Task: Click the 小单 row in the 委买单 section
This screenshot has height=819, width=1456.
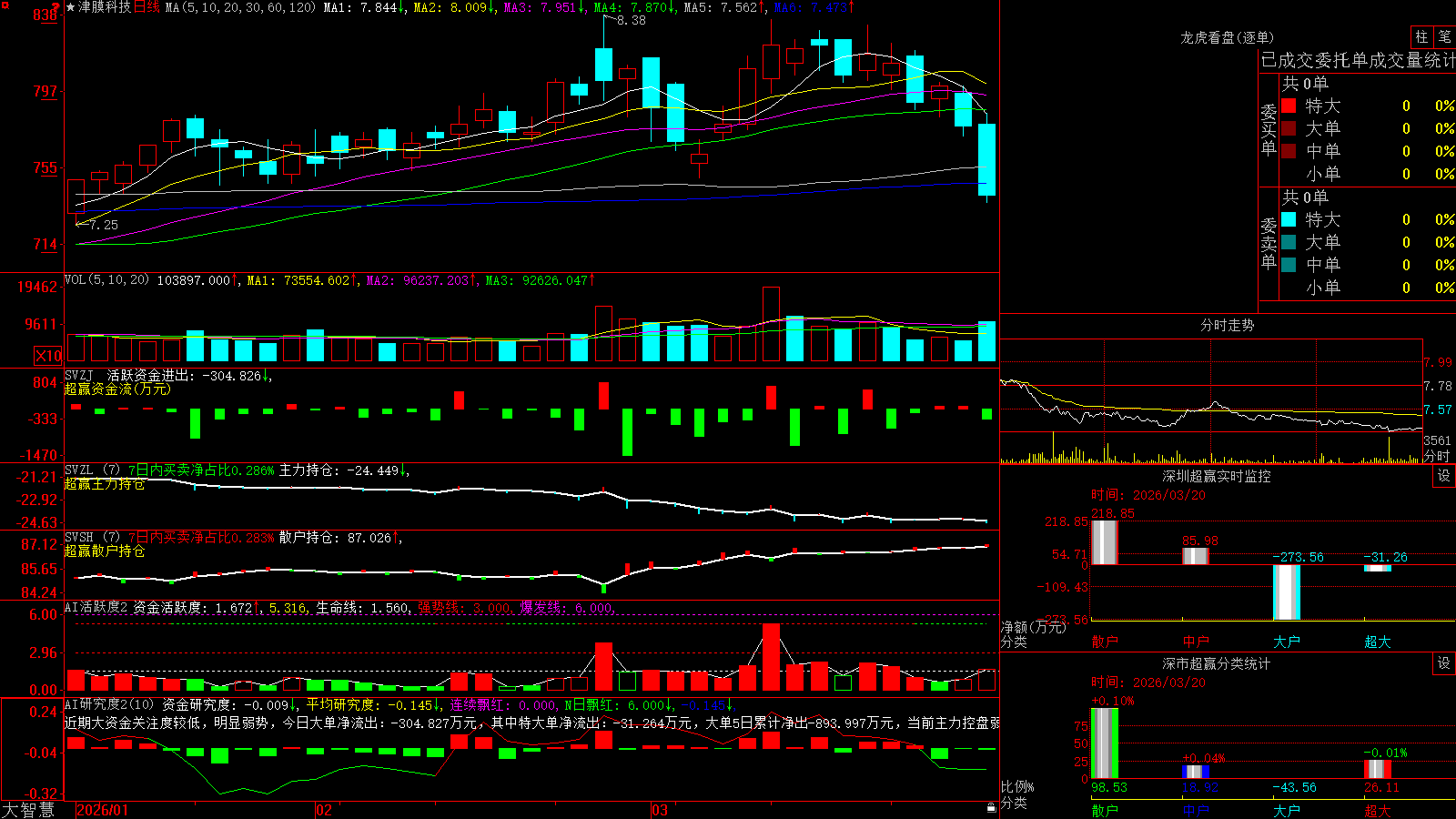Action: (1368, 174)
